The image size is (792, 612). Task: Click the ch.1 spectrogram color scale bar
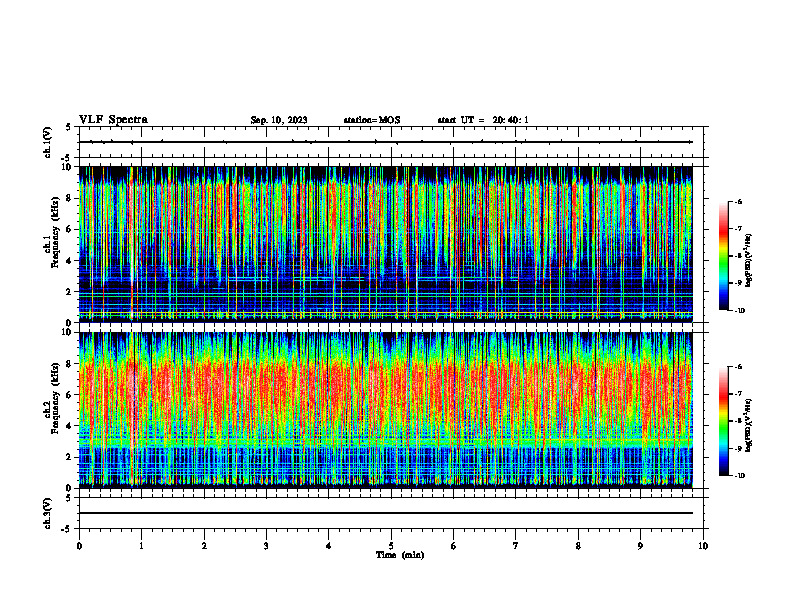pos(724,256)
